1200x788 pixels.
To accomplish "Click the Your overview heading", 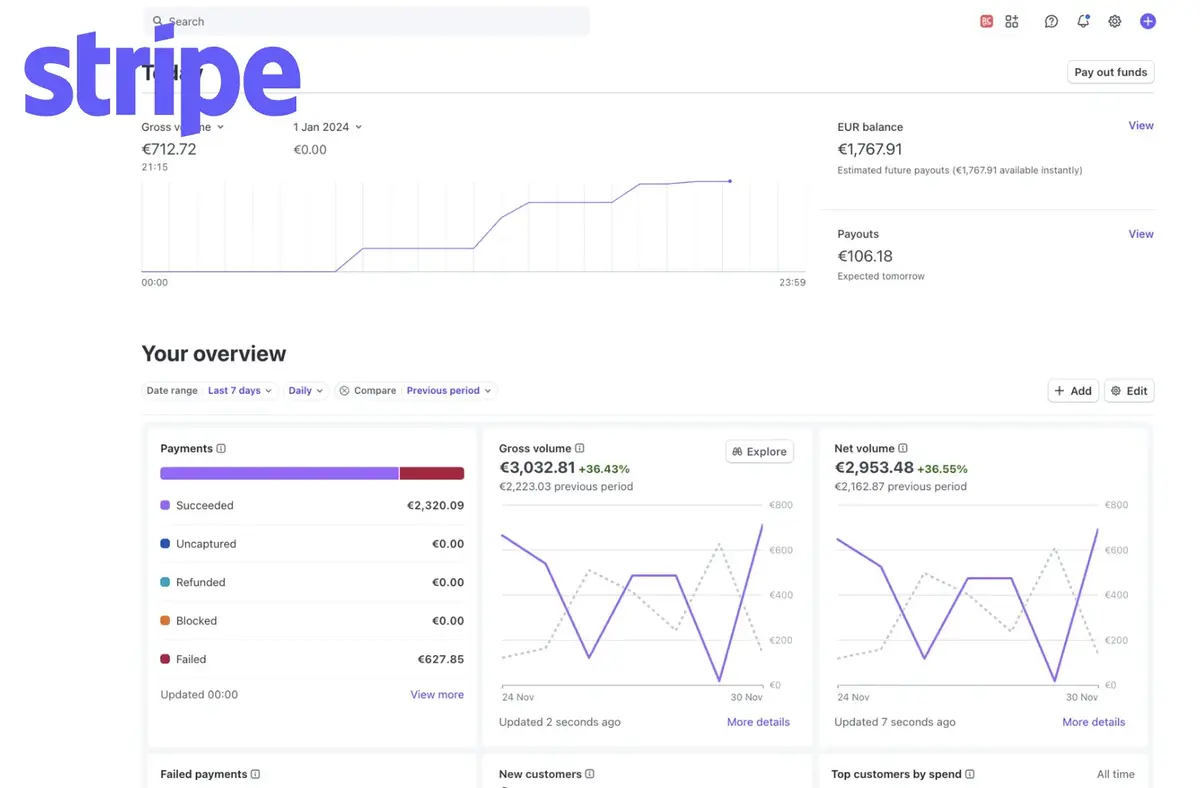I will 214,354.
